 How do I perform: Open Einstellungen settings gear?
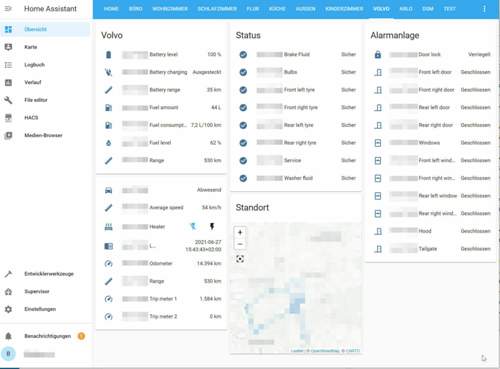(46, 309)
